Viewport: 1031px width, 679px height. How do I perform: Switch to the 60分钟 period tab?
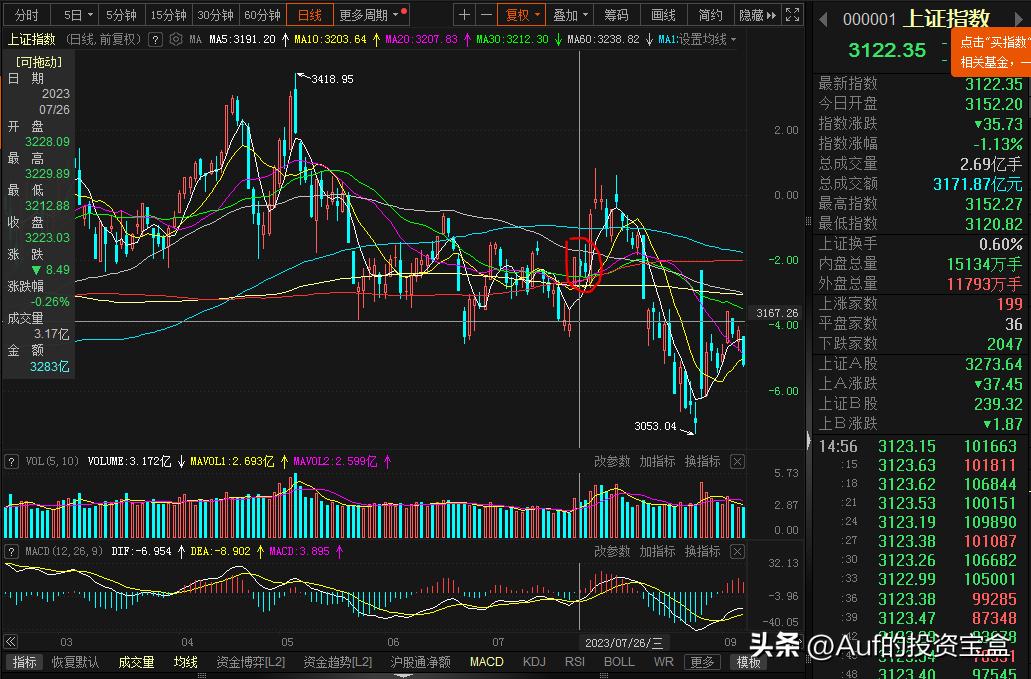(262, 14)
